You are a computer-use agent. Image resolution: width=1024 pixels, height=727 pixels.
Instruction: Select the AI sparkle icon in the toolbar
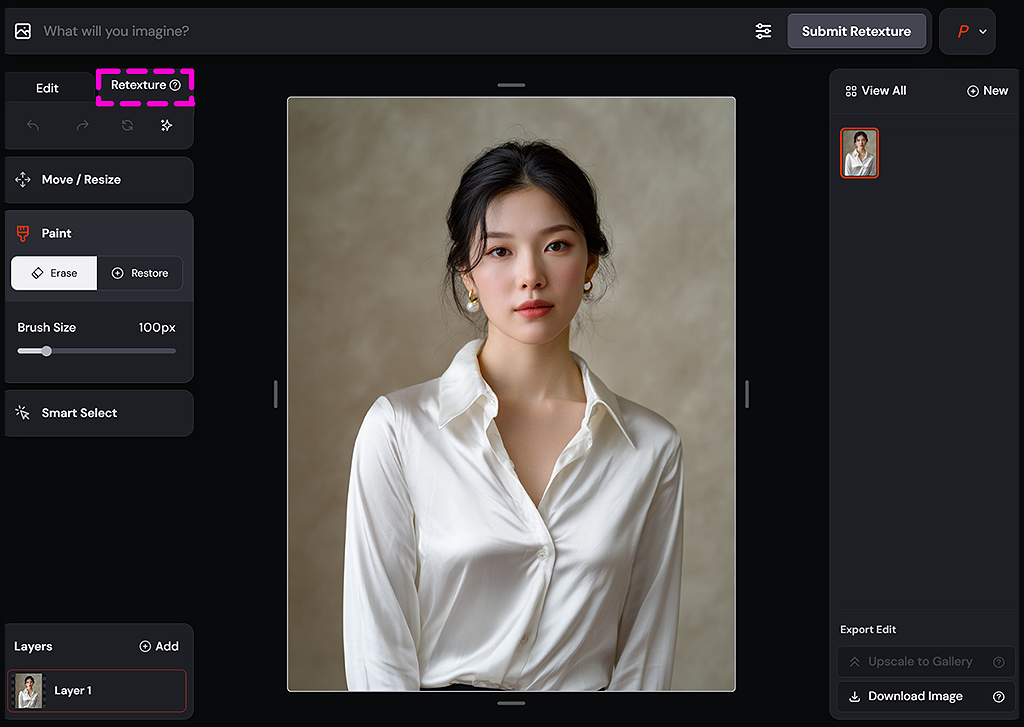click(x=166, y=124)
